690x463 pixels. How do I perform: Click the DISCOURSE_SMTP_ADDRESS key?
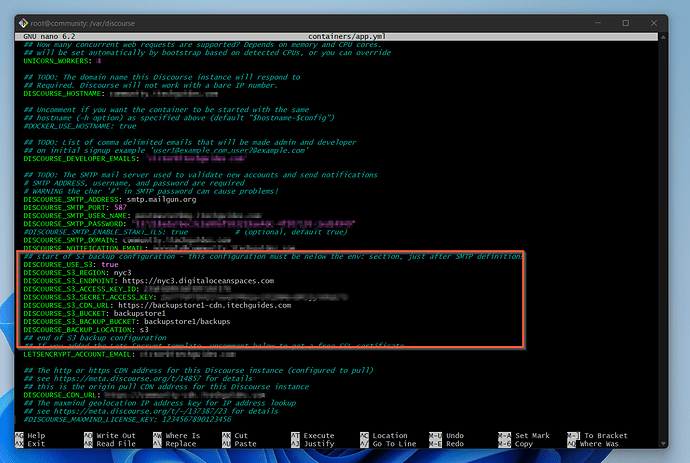73,199
